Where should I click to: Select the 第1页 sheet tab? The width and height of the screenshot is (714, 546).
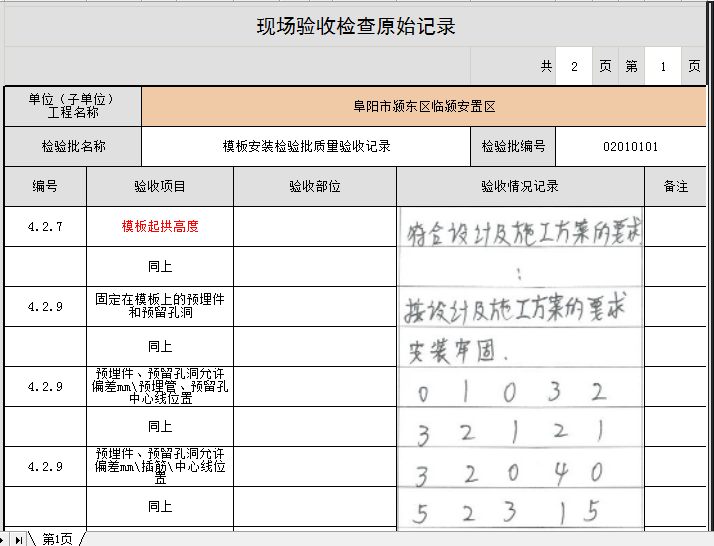57,539
